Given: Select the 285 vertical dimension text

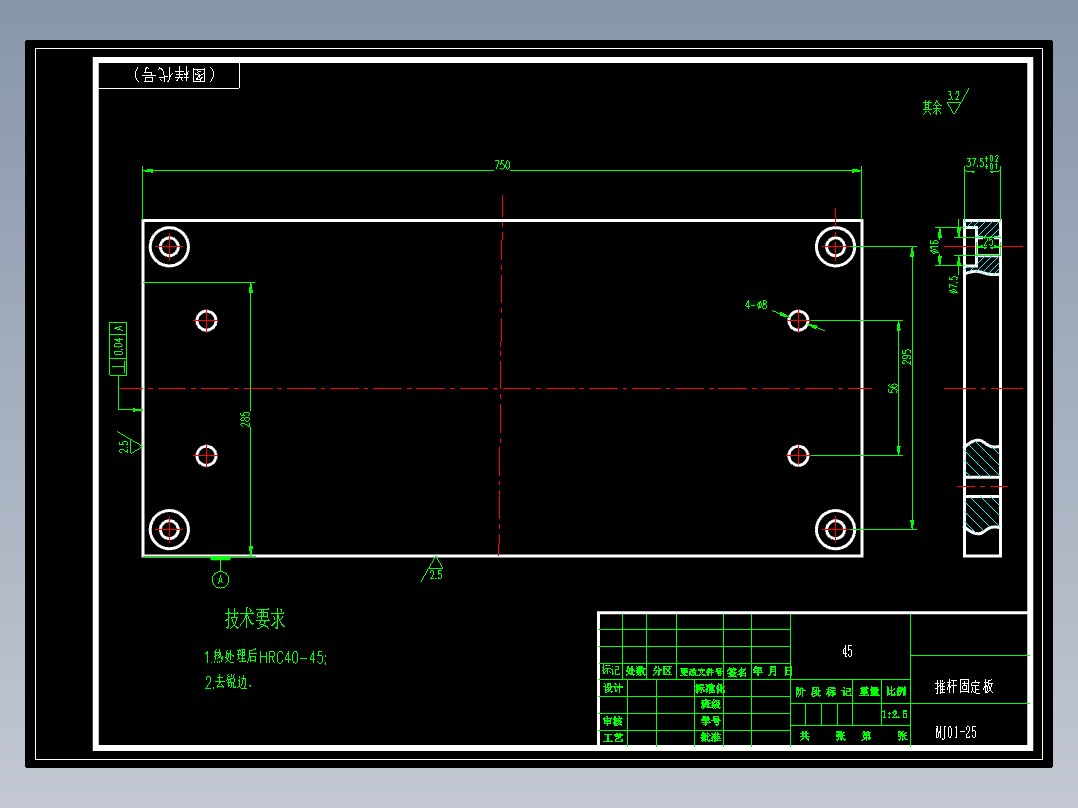Looking at the screenshot, I should click(245, 419).
